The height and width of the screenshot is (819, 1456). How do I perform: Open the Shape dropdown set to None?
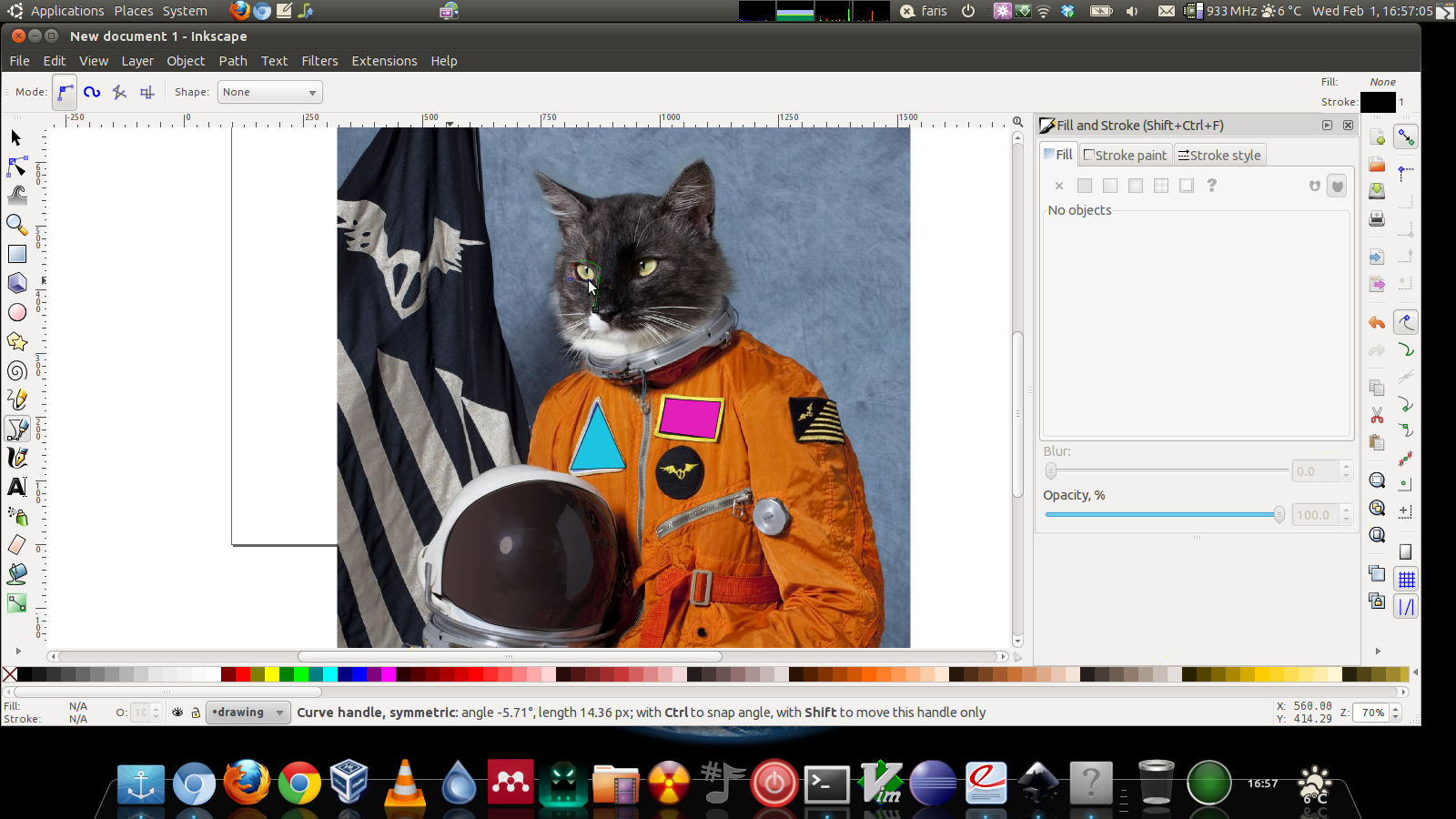click(269, 92)
